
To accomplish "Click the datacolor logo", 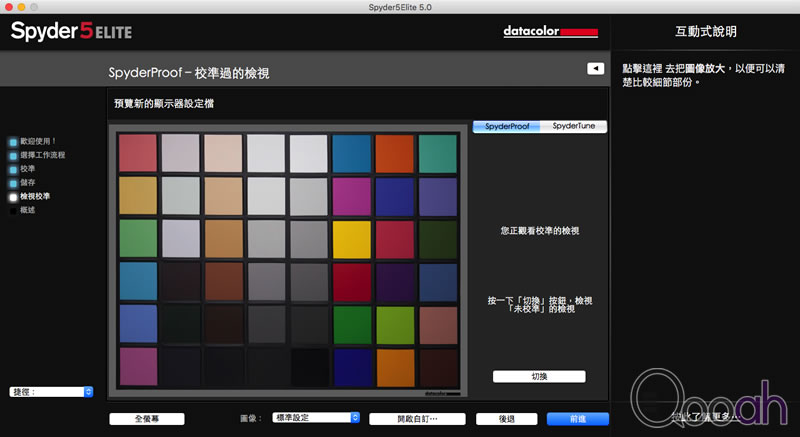I will (x=551, y=32).
